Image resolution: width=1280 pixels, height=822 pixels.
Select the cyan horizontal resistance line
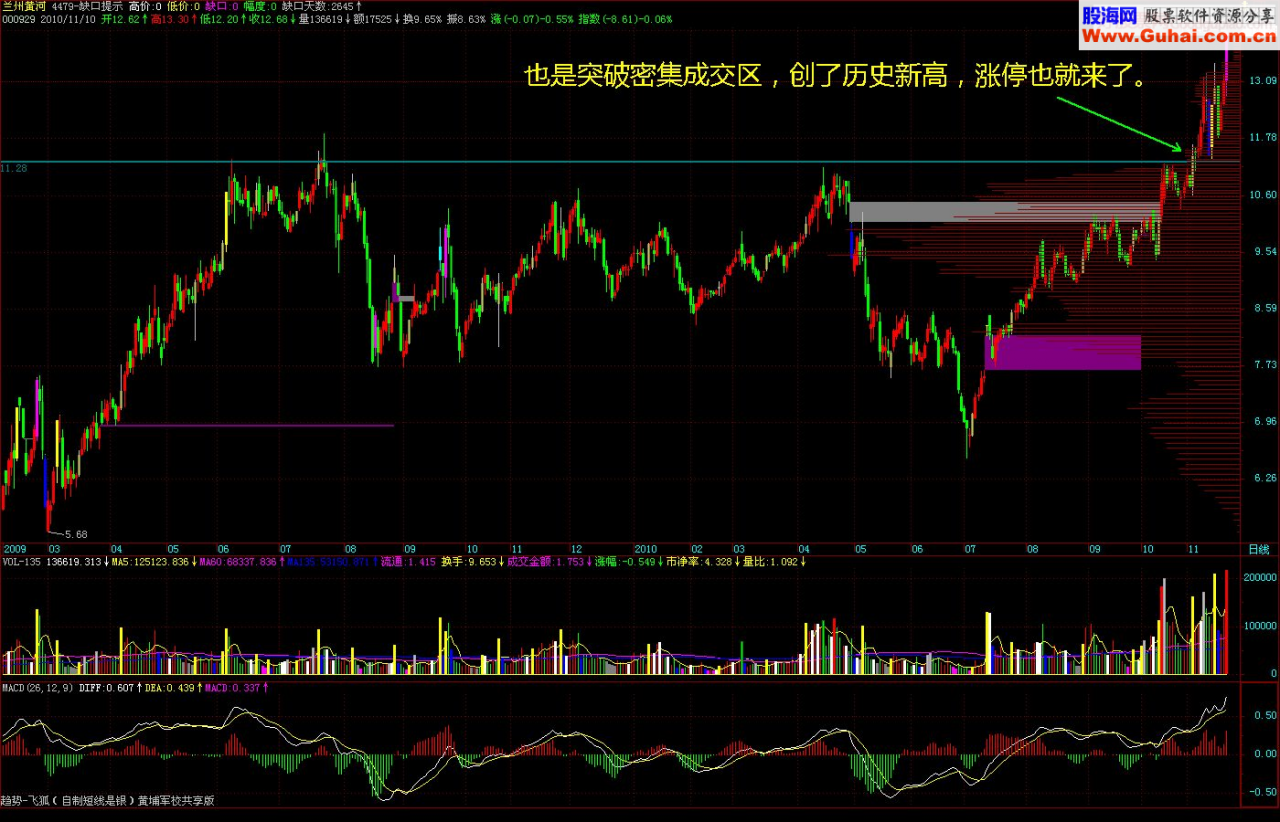[x=620, y=161]
